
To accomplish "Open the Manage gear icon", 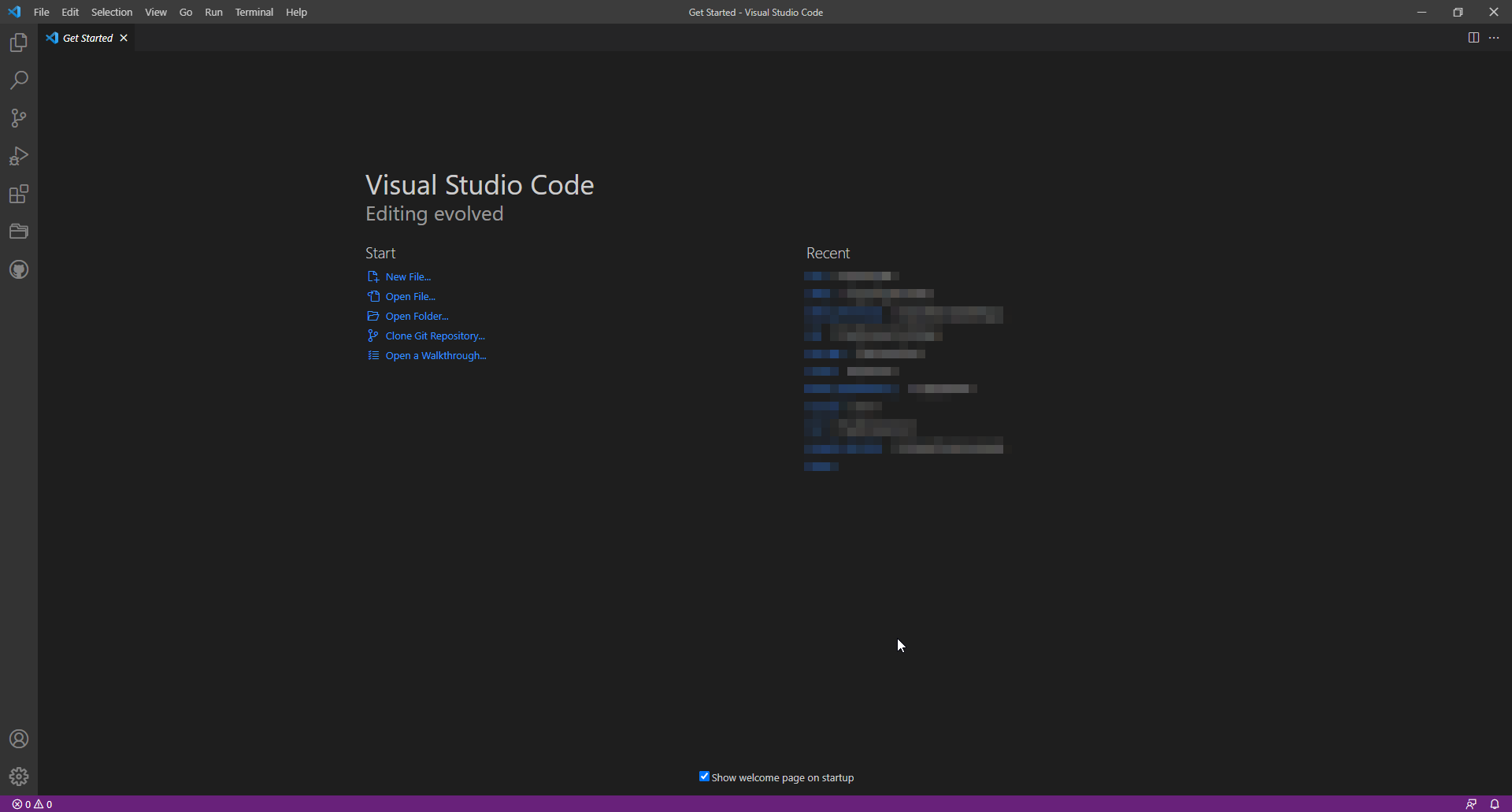I will [19, 777].
